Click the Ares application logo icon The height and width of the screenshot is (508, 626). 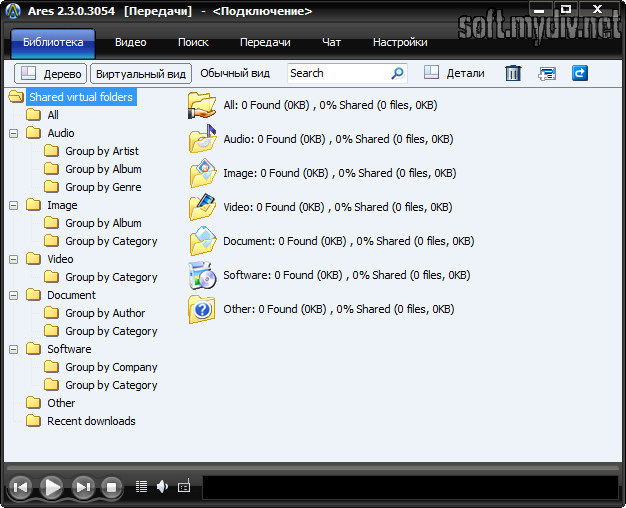13,11
